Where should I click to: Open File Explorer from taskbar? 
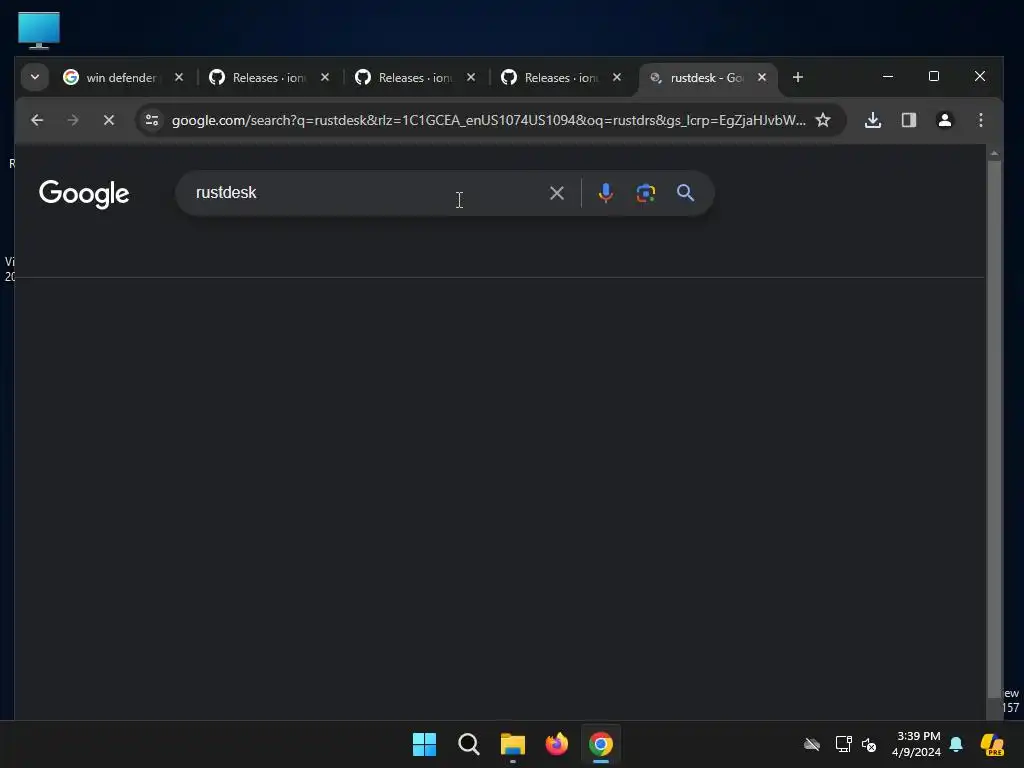click(513, 744)
